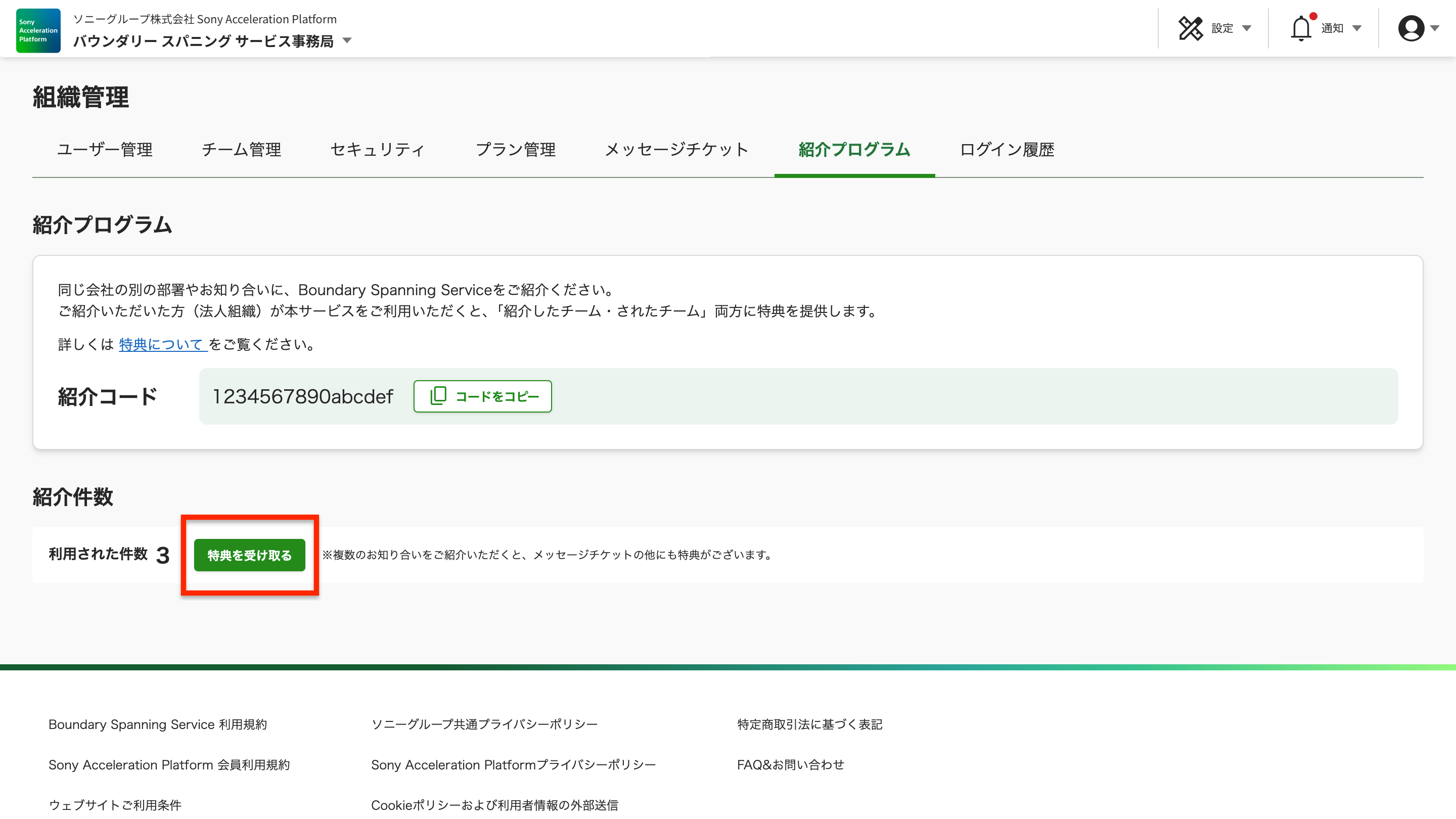Open the セキュリティ tab

(x=378, y=149)
